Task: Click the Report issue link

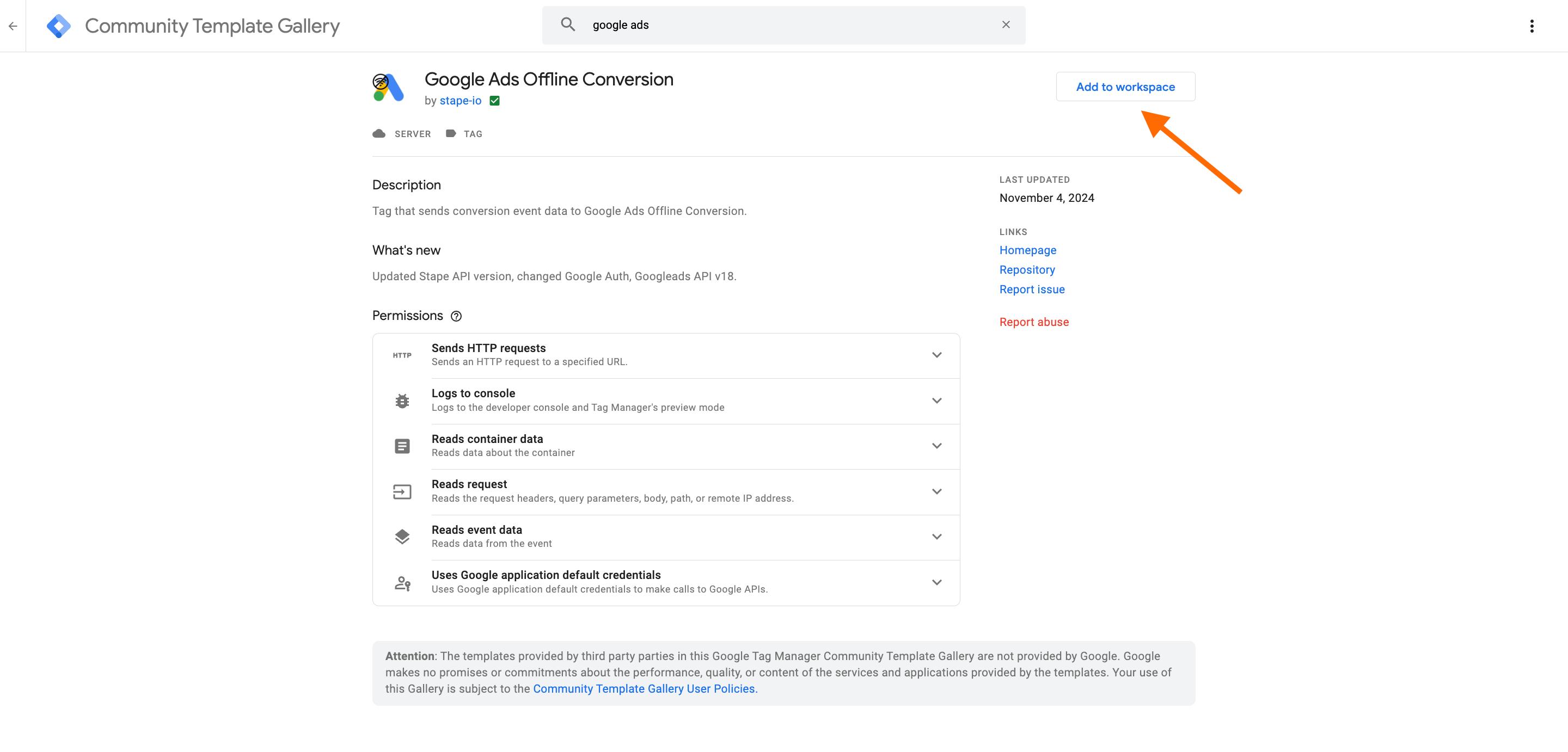Action: pyautogui.click(x=1032, y=289)
